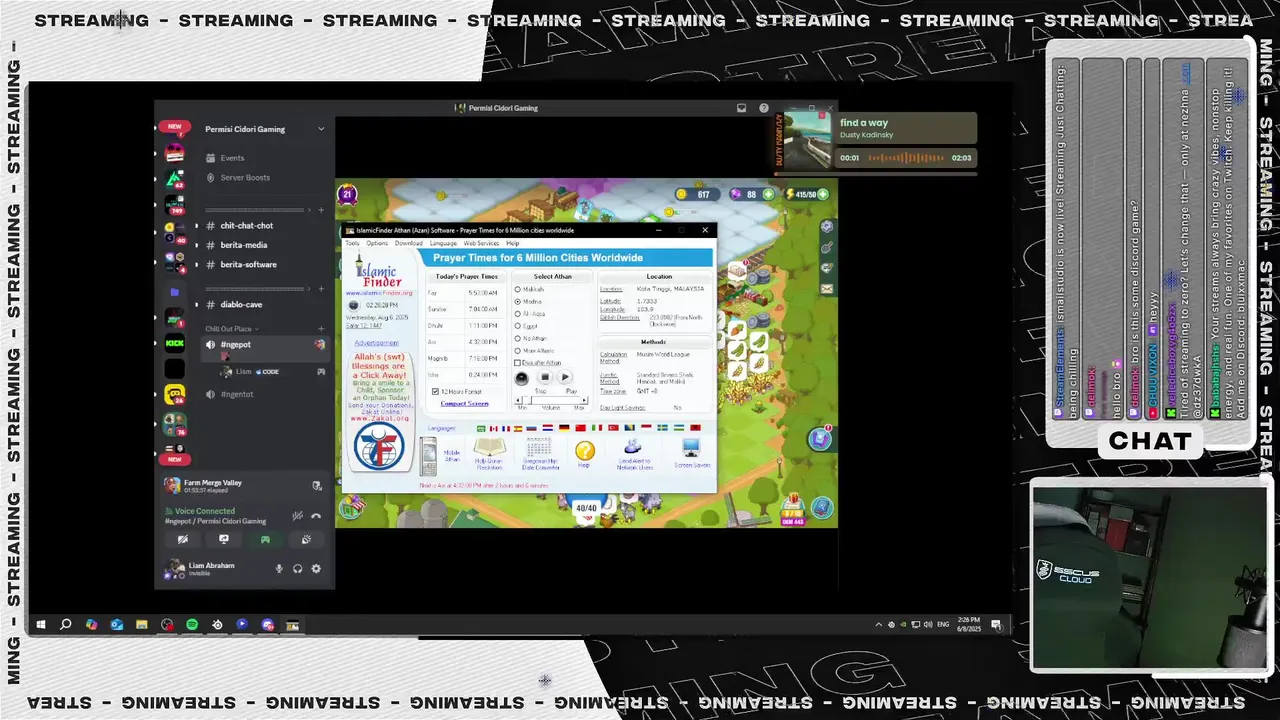The height and width of the screenshot is (720, 1280).
Task: Open Holy Quran Recitation icon
Action: [489, 448]
